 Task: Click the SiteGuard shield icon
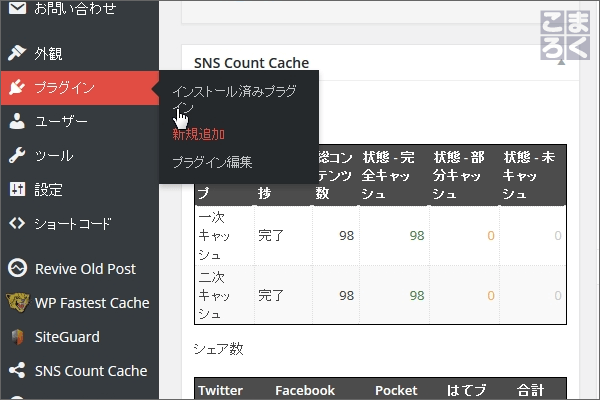click(18, 337)
